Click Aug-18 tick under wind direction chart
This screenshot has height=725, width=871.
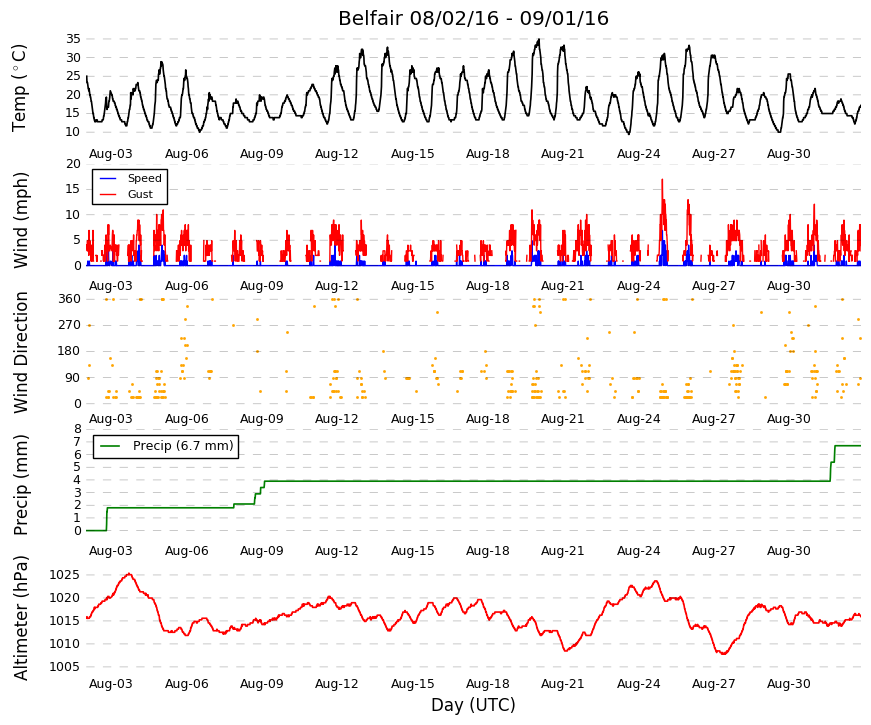coord(487,419)
